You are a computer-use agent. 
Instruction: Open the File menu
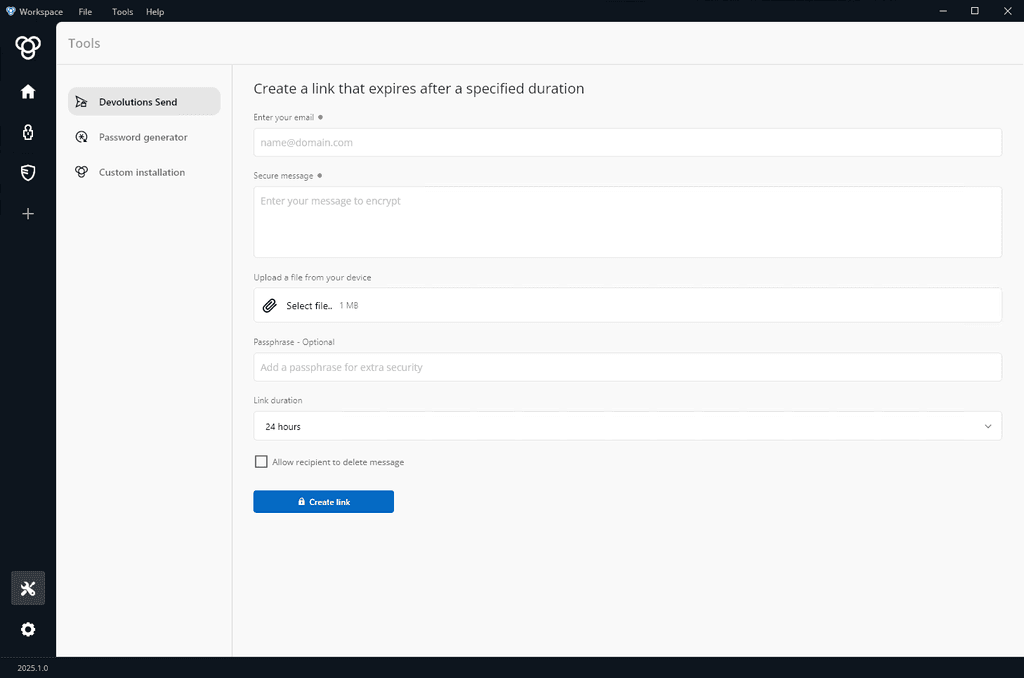click(85, 12)
